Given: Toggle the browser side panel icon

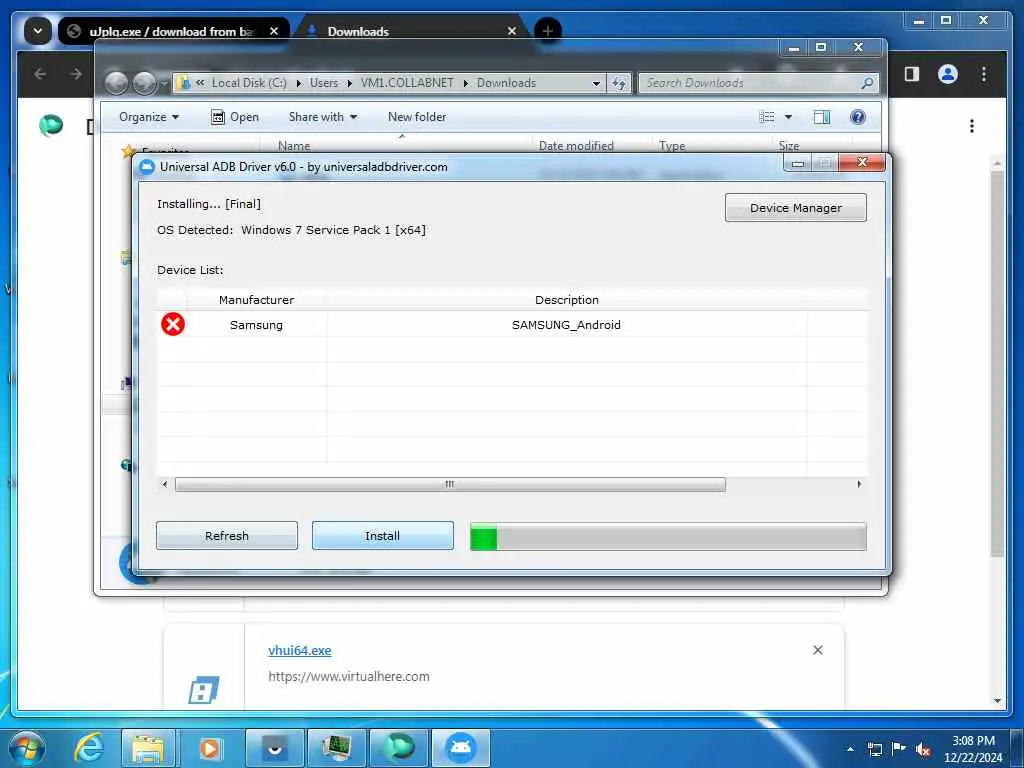Looking at the screenshot, I should click(x=912, y=74).
